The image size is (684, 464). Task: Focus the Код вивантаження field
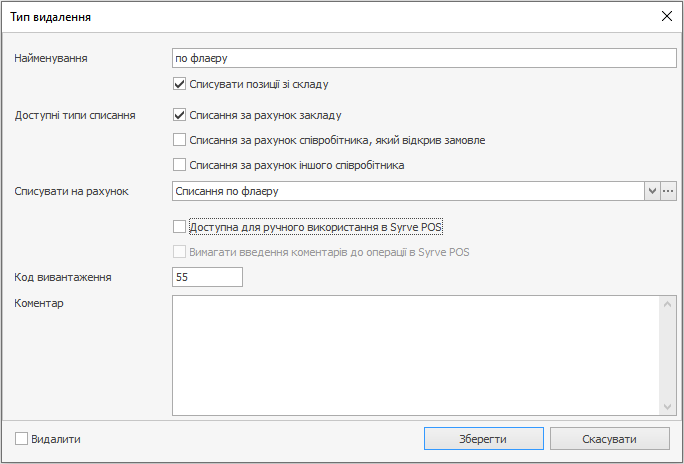pyautogui.click(x=207, y=277)
